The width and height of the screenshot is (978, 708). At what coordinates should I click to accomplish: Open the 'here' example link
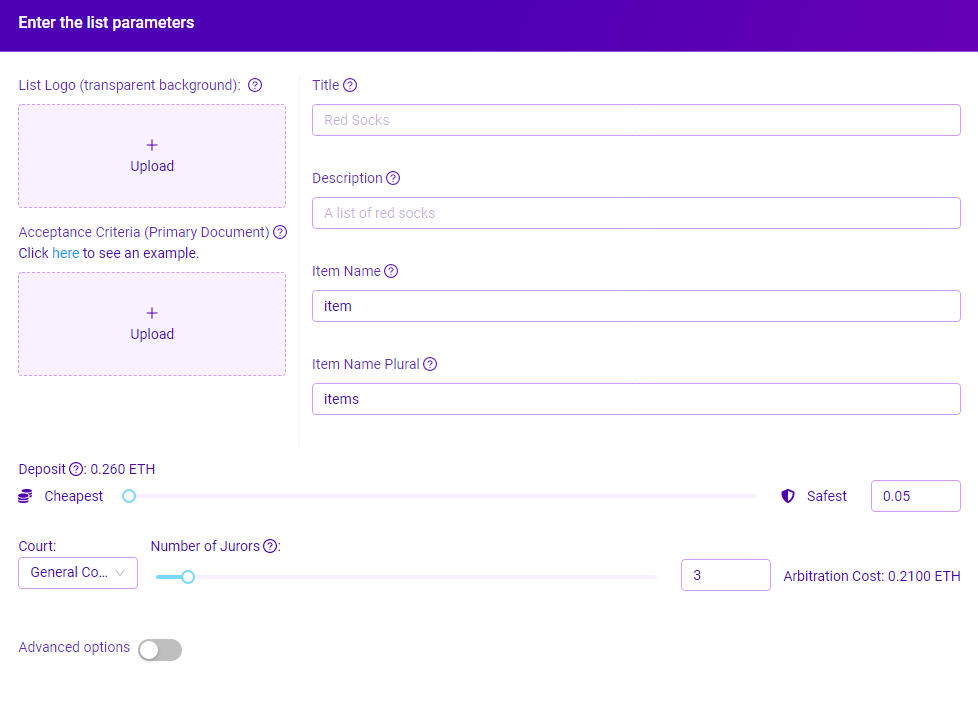coord(65,253)
